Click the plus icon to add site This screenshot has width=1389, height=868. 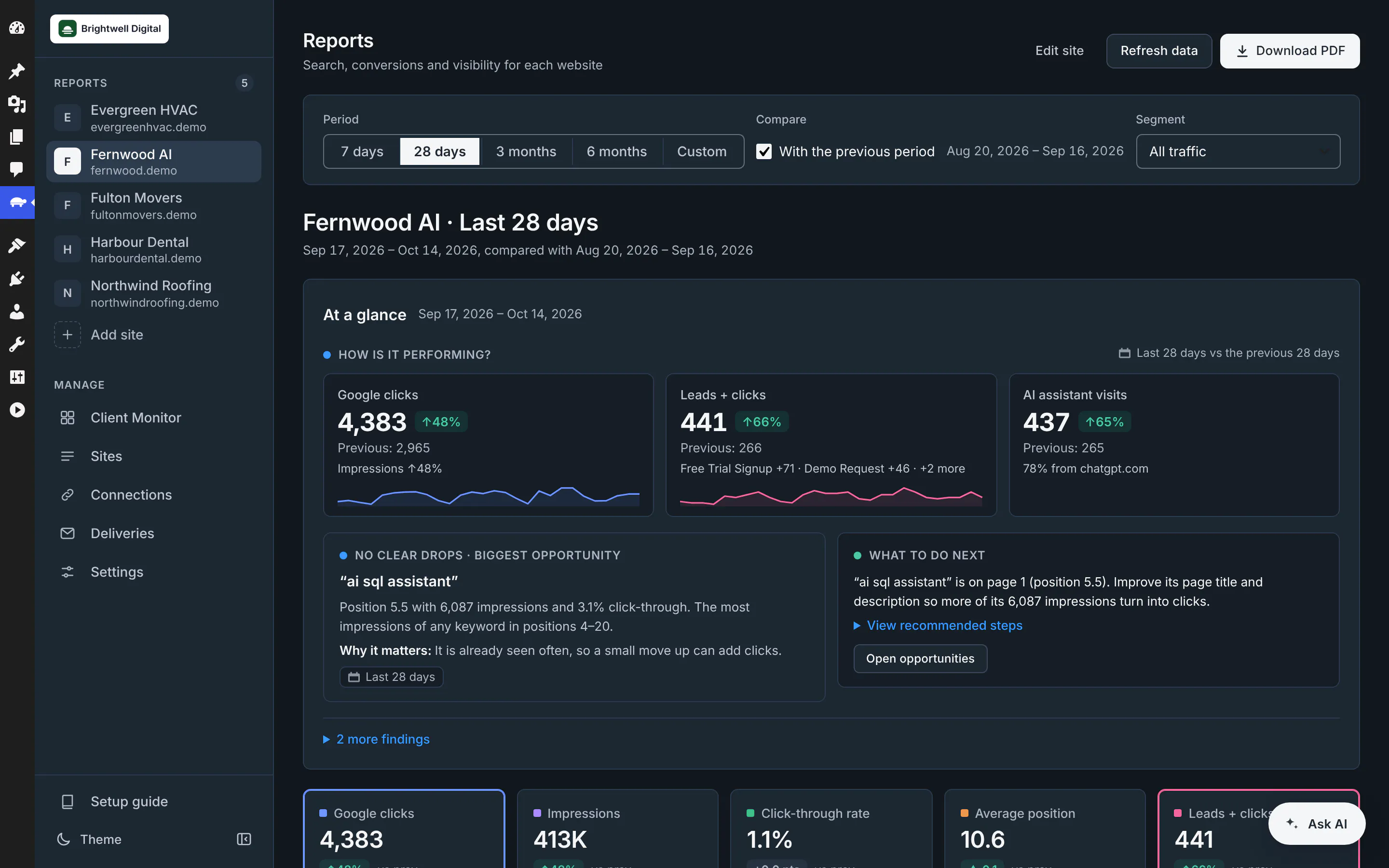[67, 335]
